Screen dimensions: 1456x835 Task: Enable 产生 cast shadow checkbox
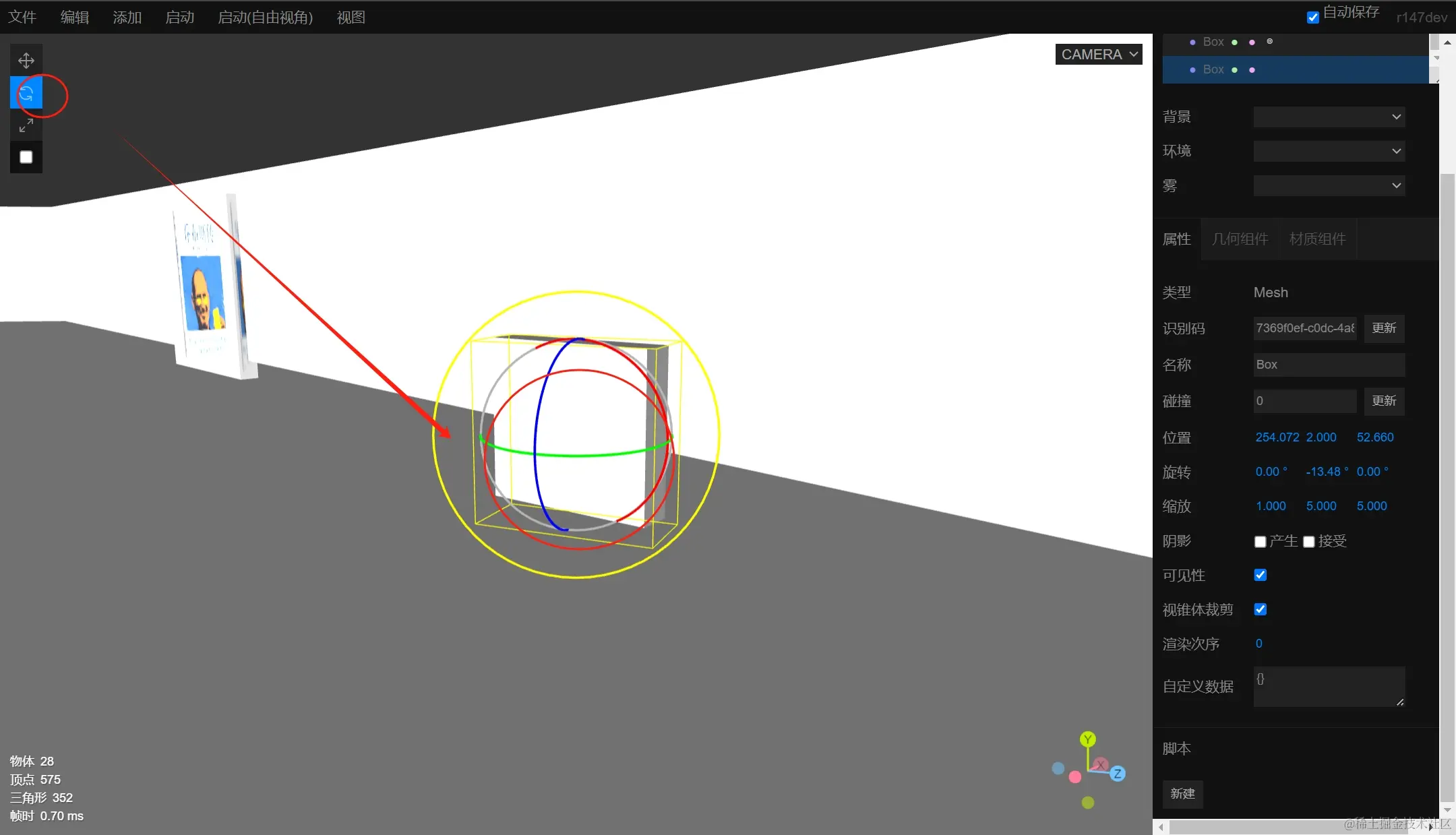tap(1260, 542)
